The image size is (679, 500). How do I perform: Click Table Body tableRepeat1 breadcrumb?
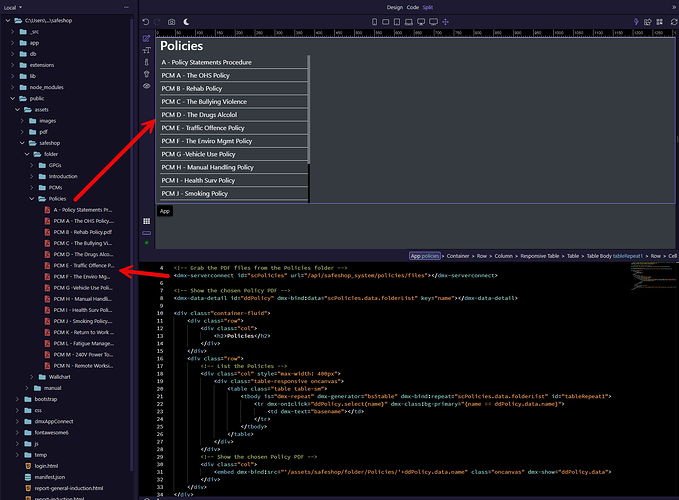[x=614, y=256]
